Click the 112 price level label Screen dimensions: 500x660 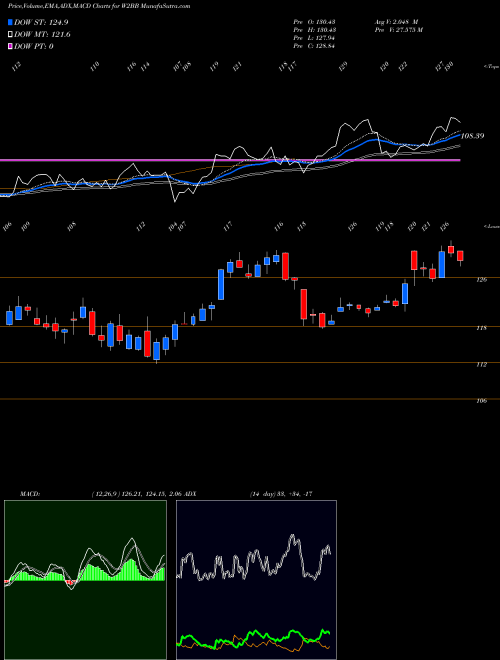[482, 365]
